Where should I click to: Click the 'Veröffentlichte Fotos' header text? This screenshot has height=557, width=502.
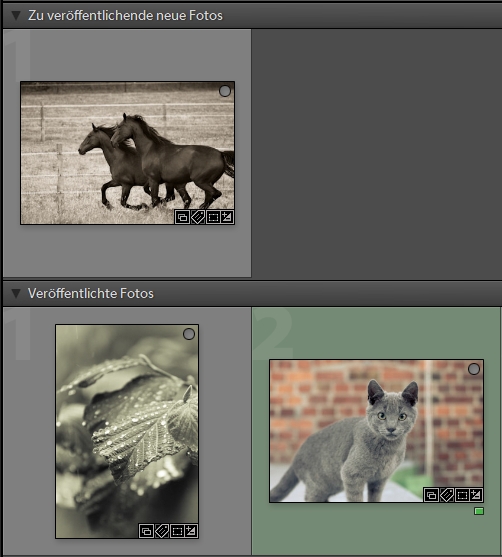tap(91, 293)
